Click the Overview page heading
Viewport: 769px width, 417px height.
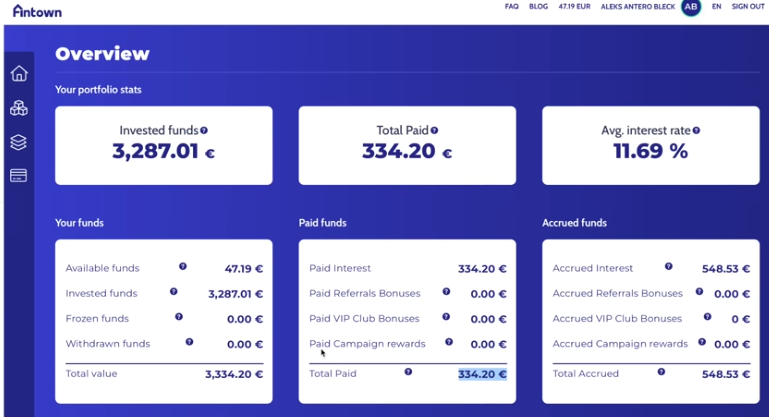pyautogui.click(x=102, y=53)
